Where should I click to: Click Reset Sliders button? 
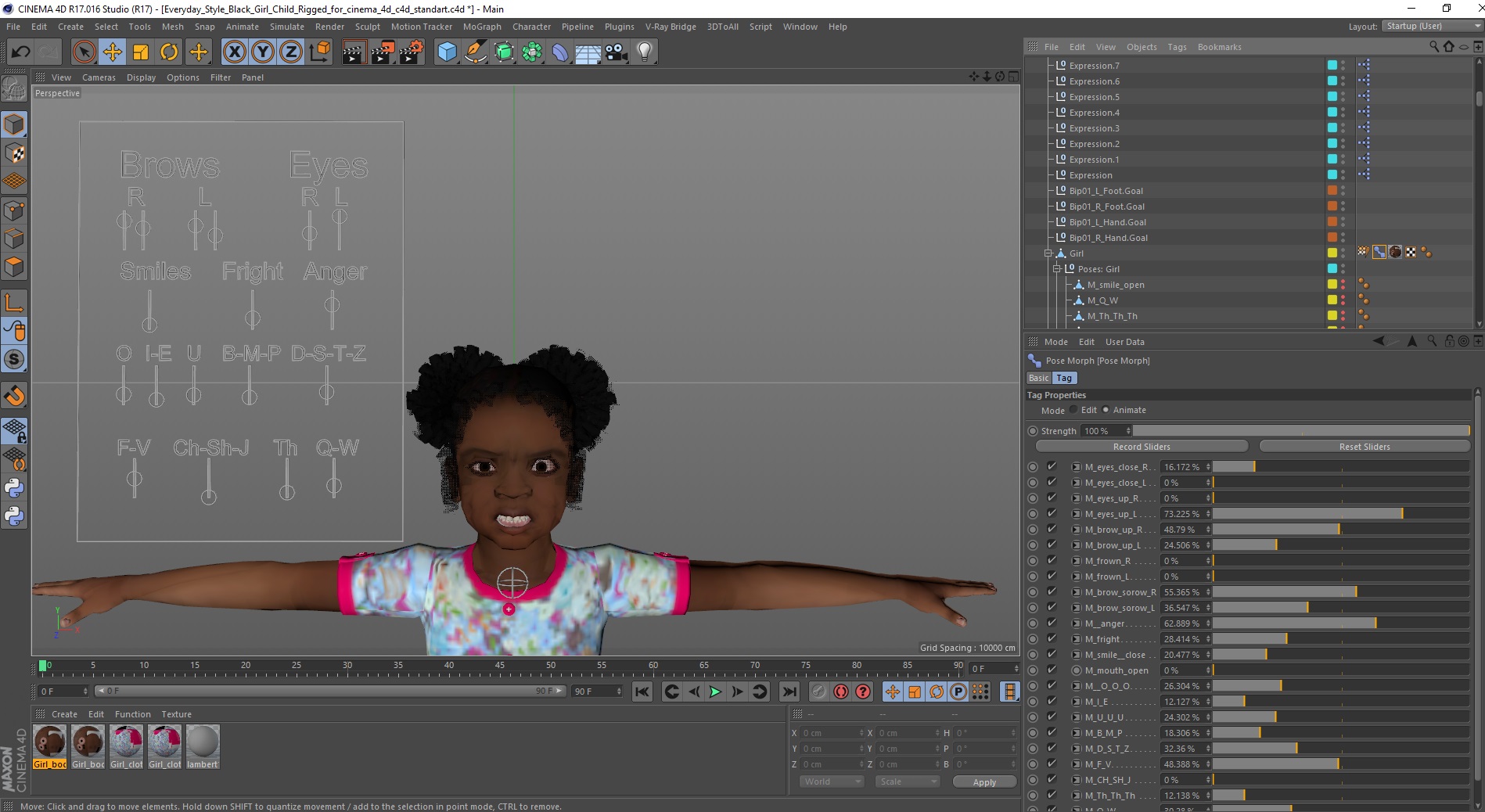pos(1365,447)
